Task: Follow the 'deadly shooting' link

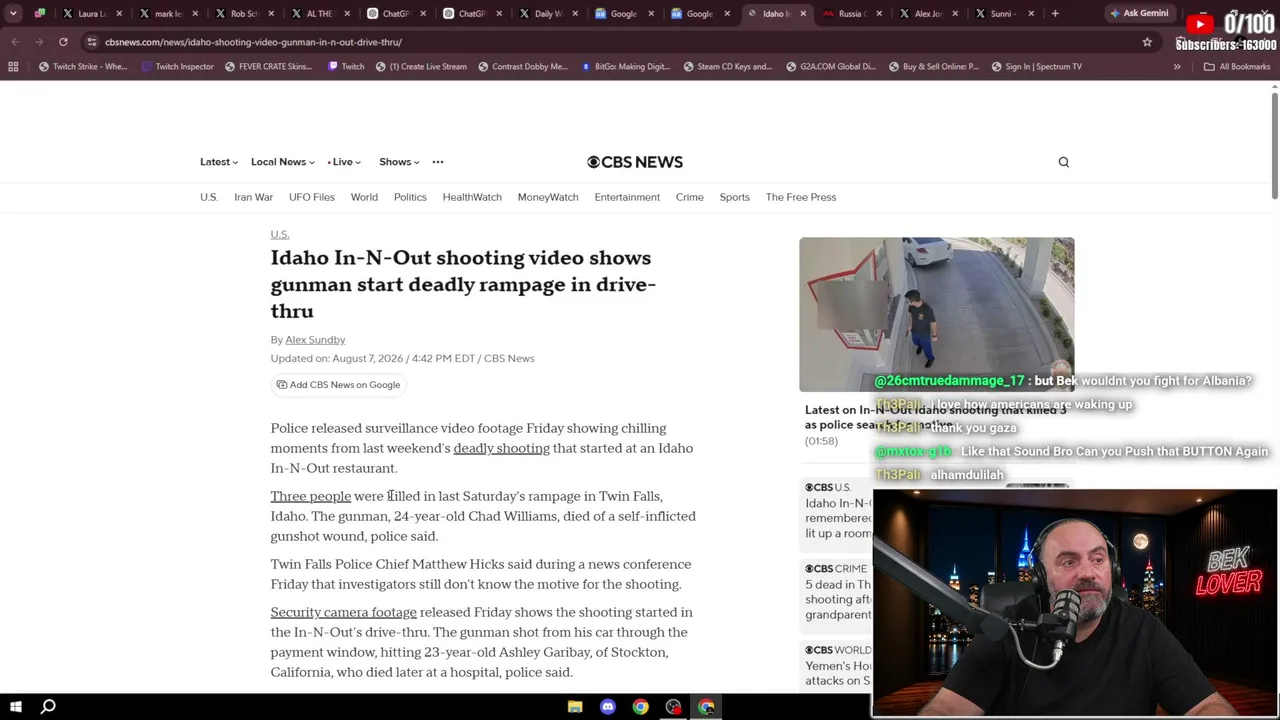Action: (x=501, y=448)
